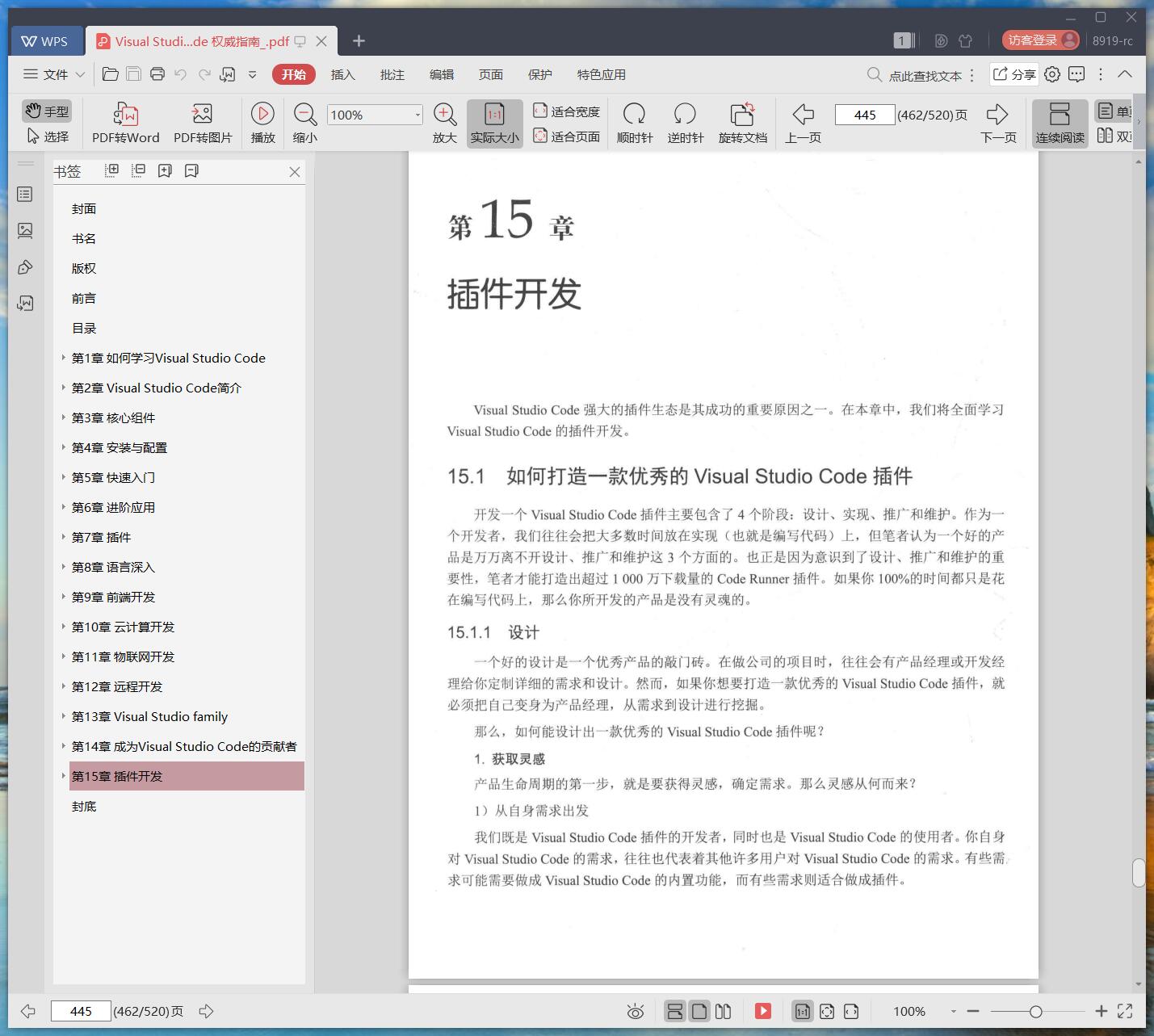Screen dimensions: 1154x1036
Task: Enter fullscreen using bottom-right expand icon
Action: pos(1124,1011)
